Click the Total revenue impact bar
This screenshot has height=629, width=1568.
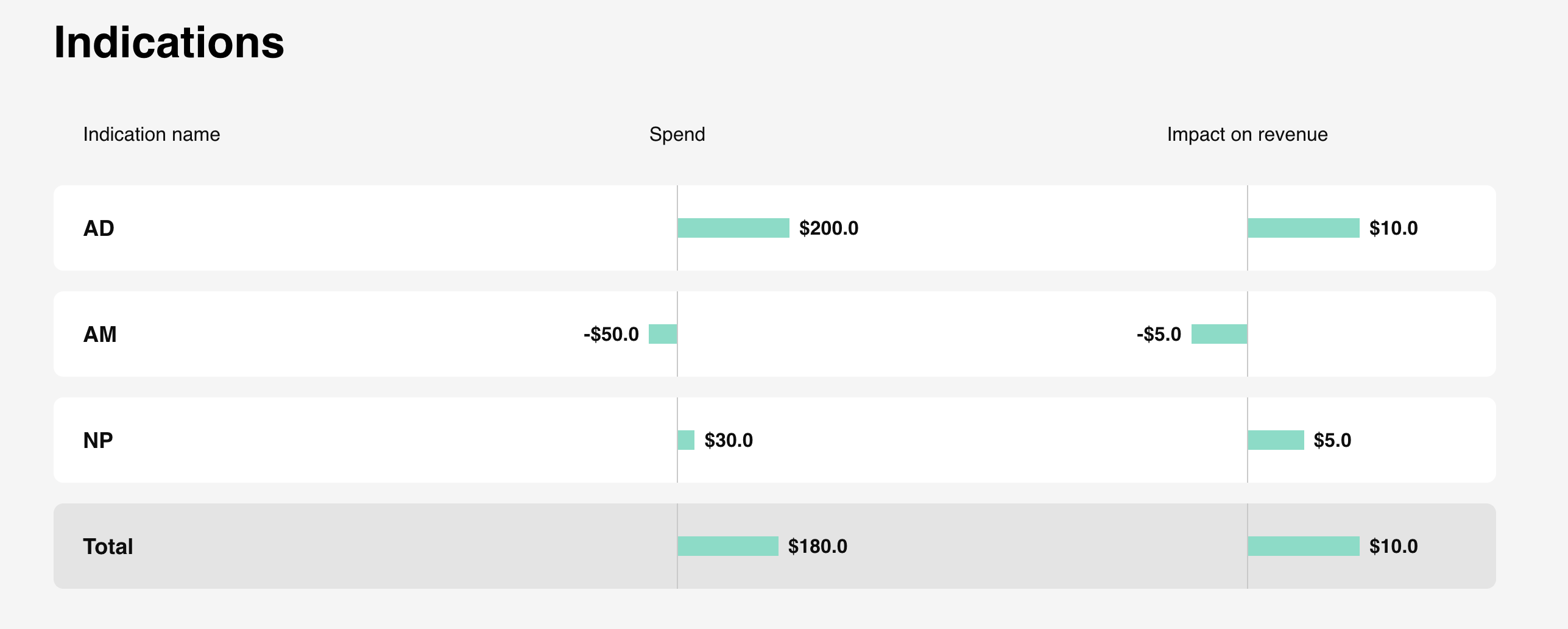tap(1304, 546)
